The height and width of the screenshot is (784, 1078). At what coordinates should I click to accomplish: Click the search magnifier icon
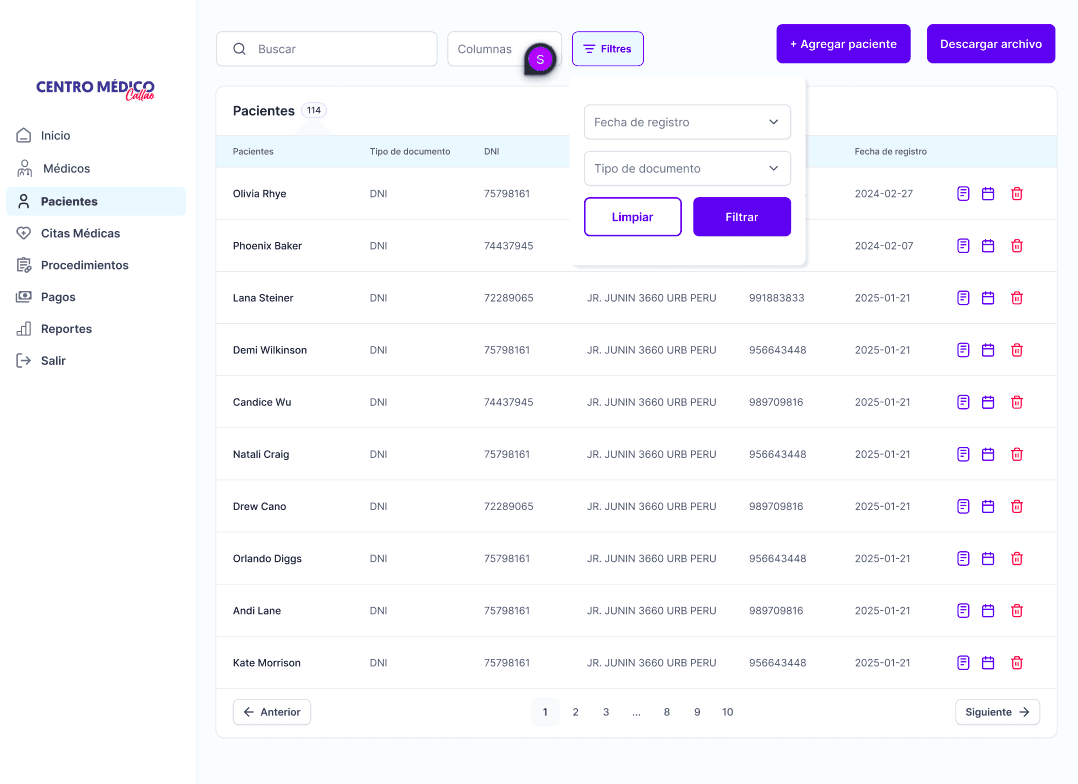pos(239,49)
